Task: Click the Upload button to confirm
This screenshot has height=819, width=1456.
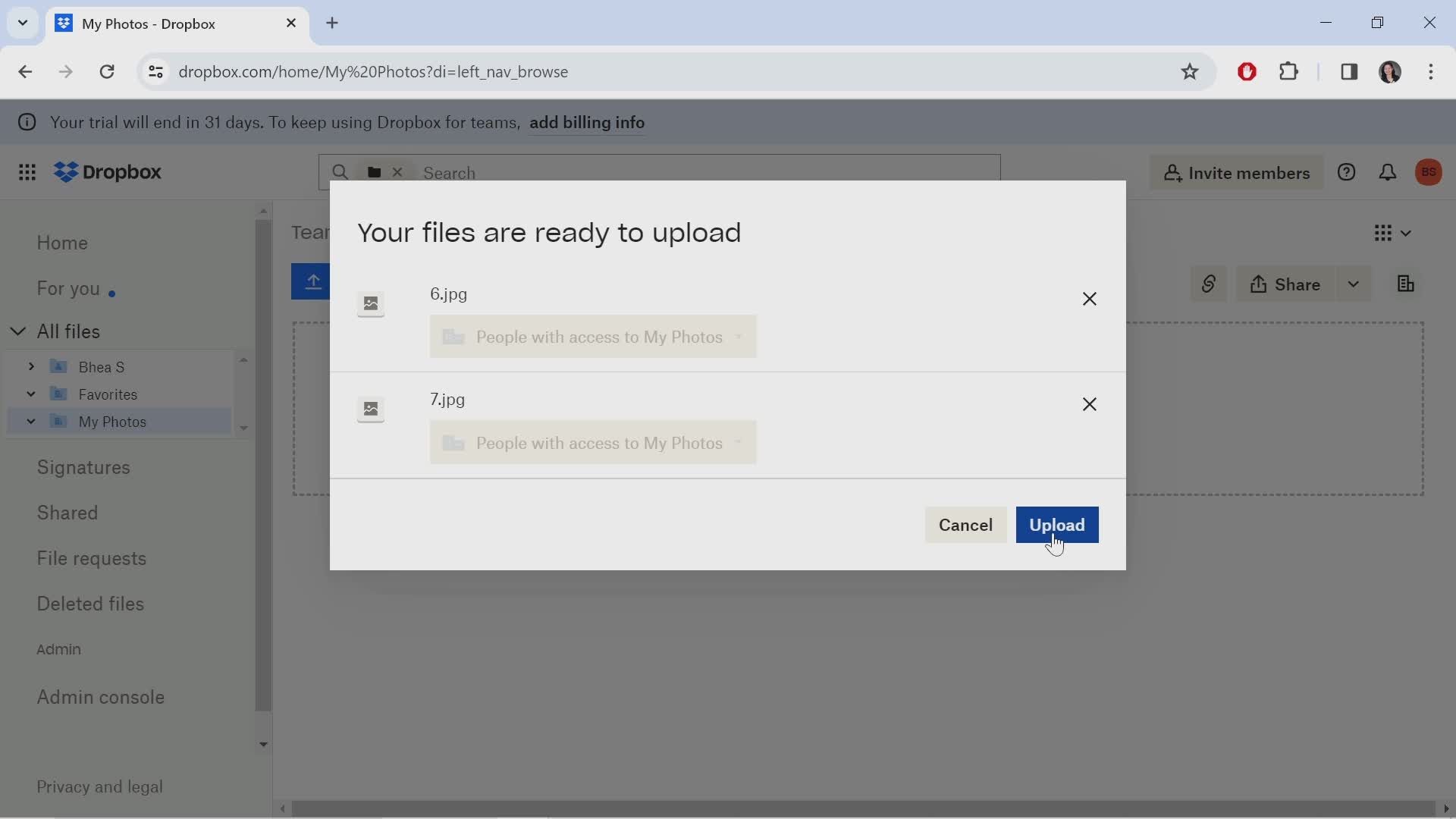Action: tap(1057, 524)
